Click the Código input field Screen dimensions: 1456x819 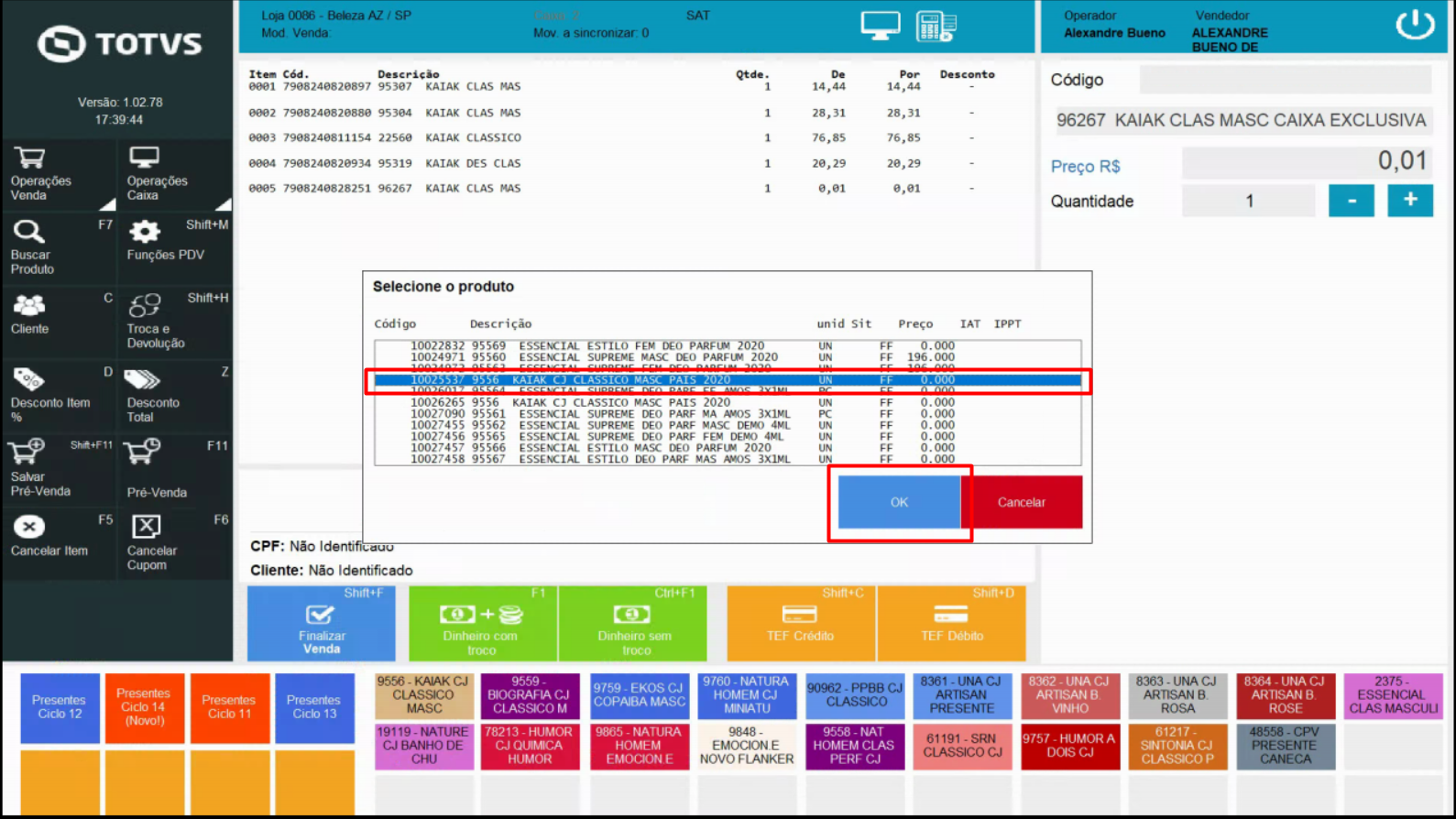point(1285,80)
